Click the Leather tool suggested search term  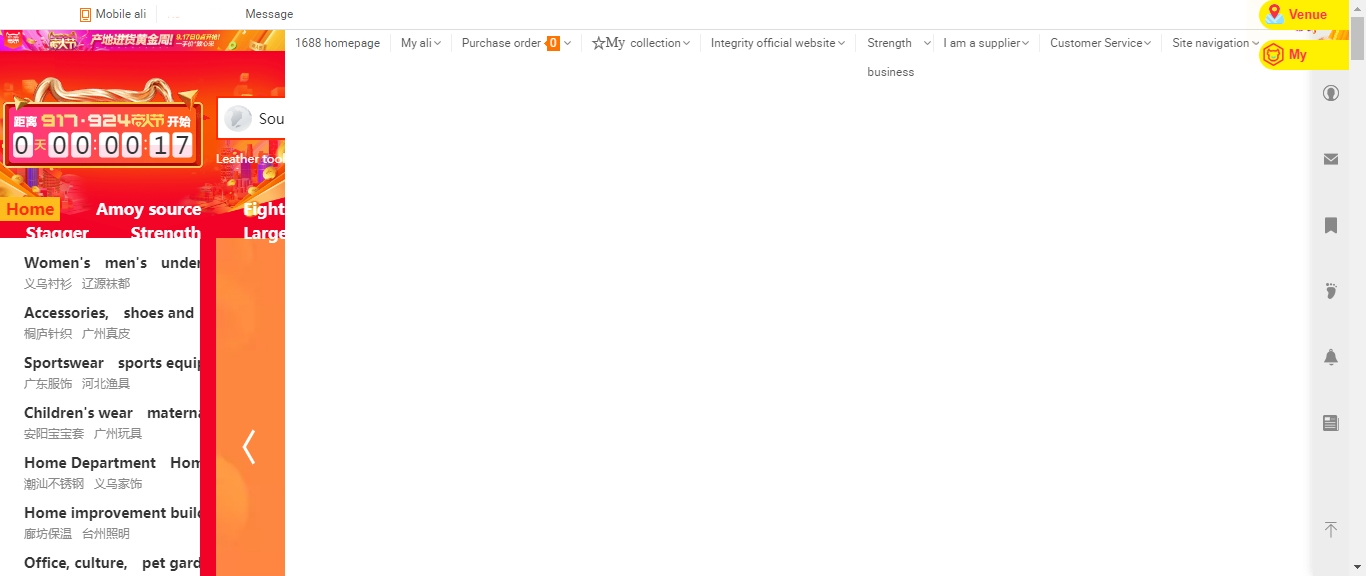pos(250,159)
